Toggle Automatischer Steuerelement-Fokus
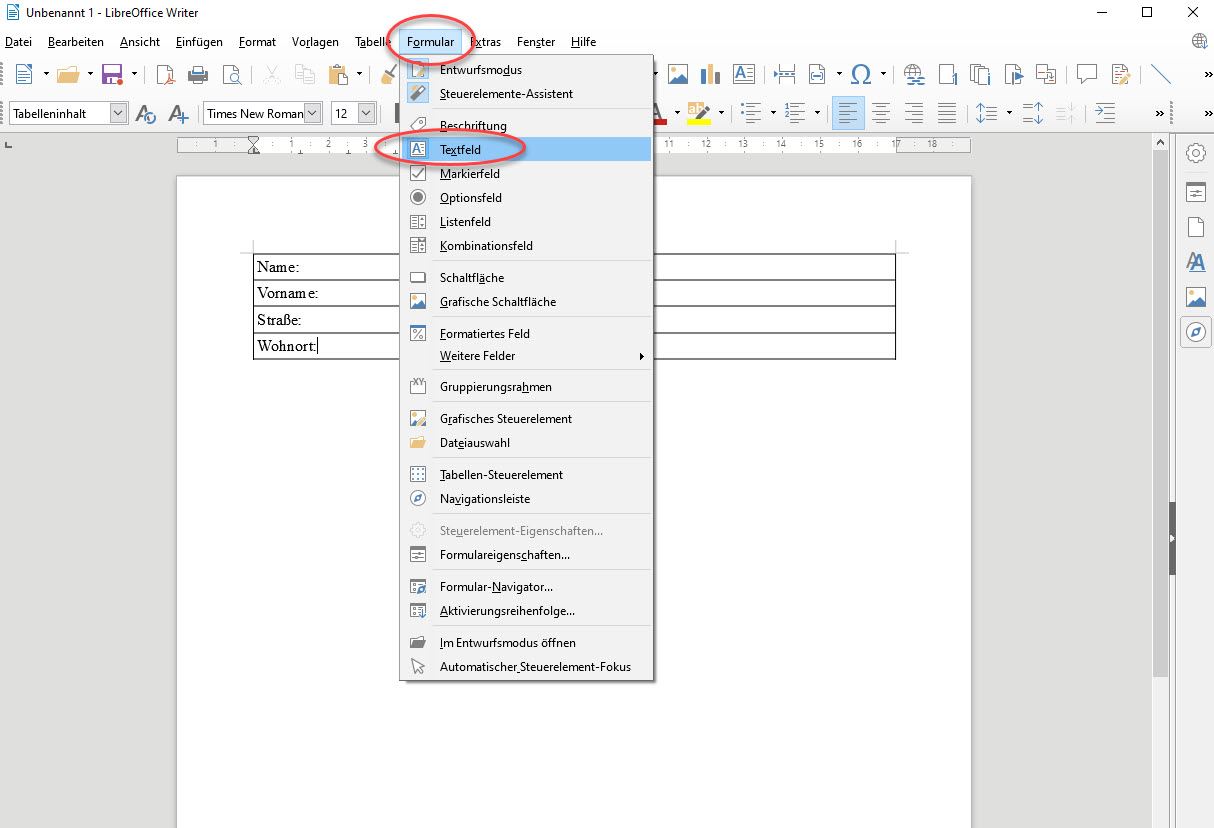The height and width of the screenshot is (828, 1214). (x=526, y=667)
